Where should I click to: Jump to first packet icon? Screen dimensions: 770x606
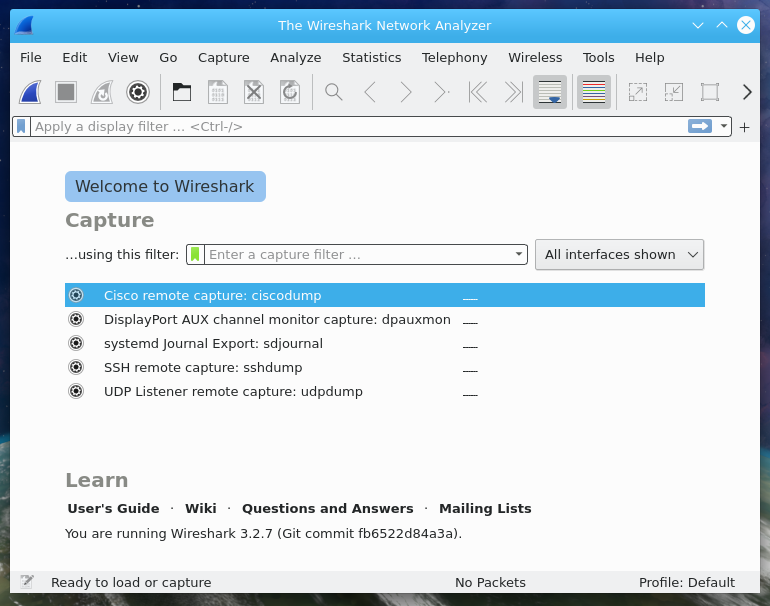point(478,92)
